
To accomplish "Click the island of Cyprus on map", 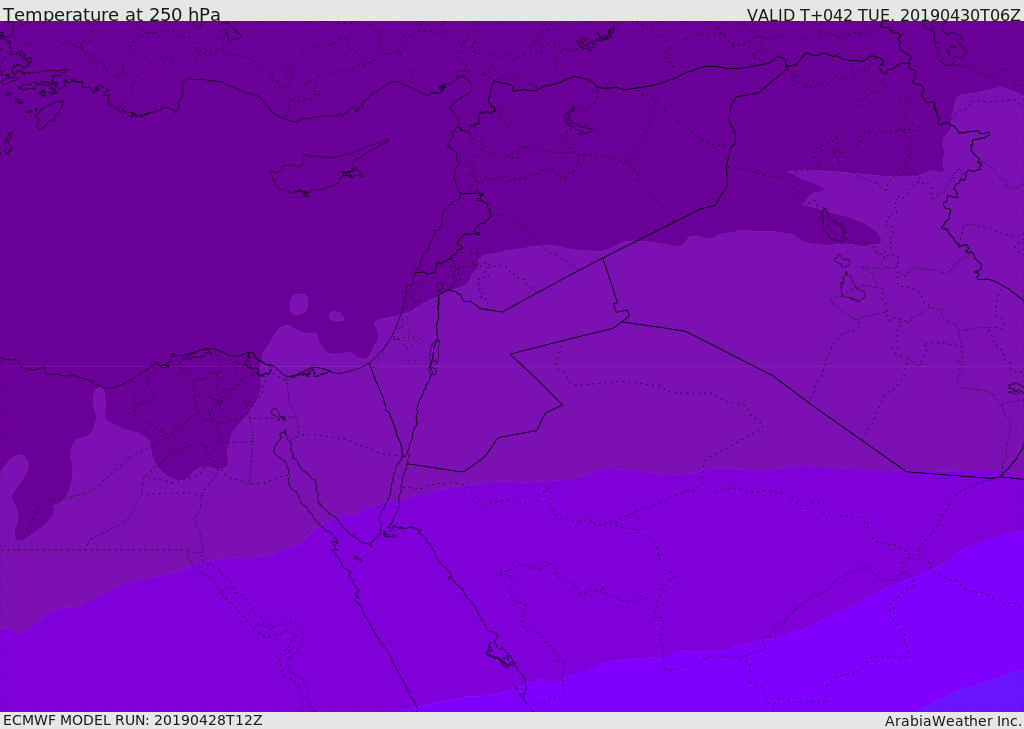I will 322,170.
